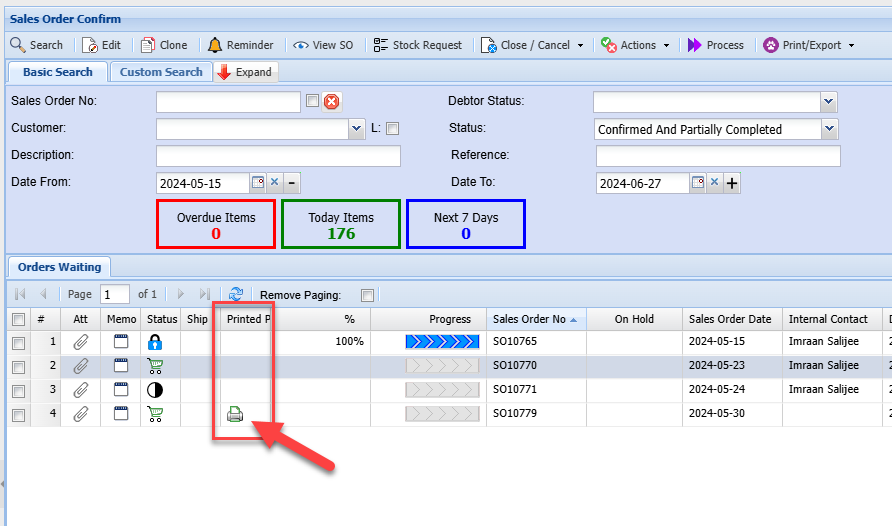Viewport: 892px width, 526px height.
Task: Click the printer icon in row 4
Action: (x=235, y=414)
